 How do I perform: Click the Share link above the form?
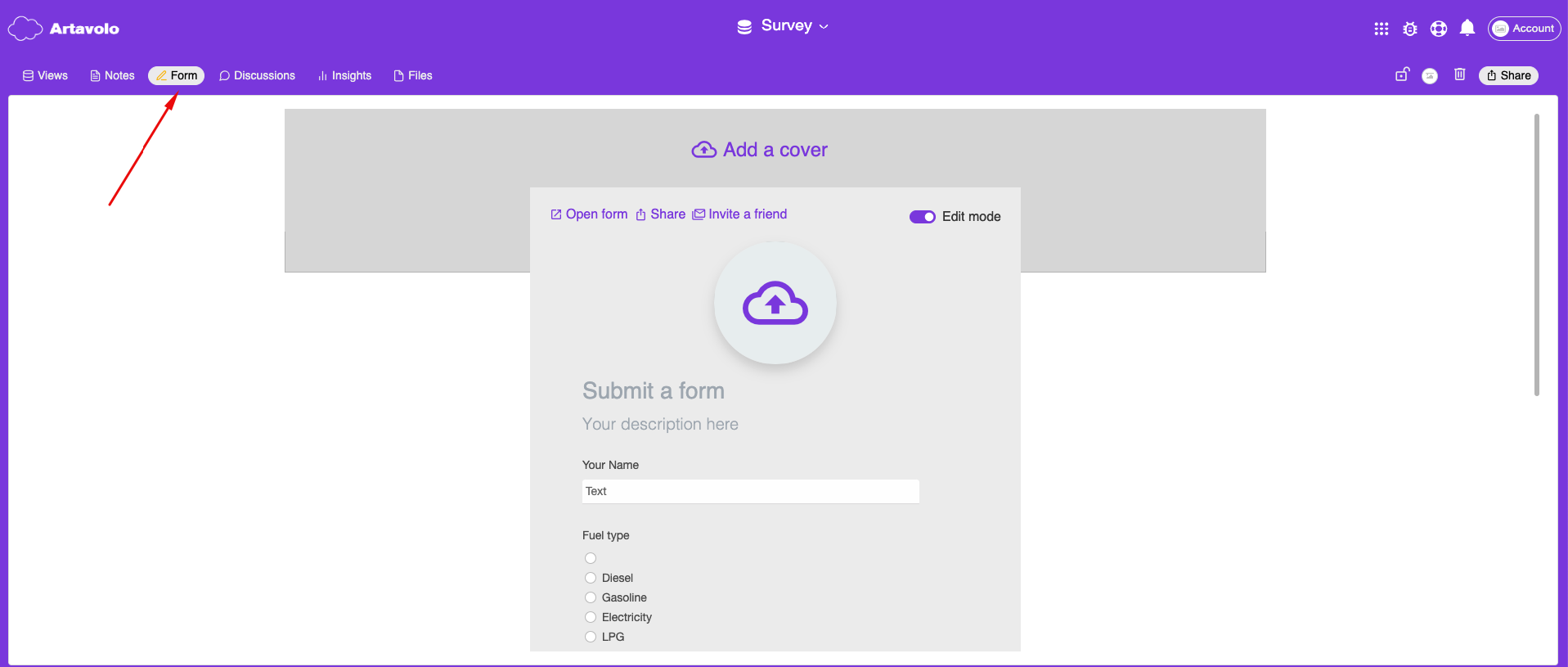(660, 214)
